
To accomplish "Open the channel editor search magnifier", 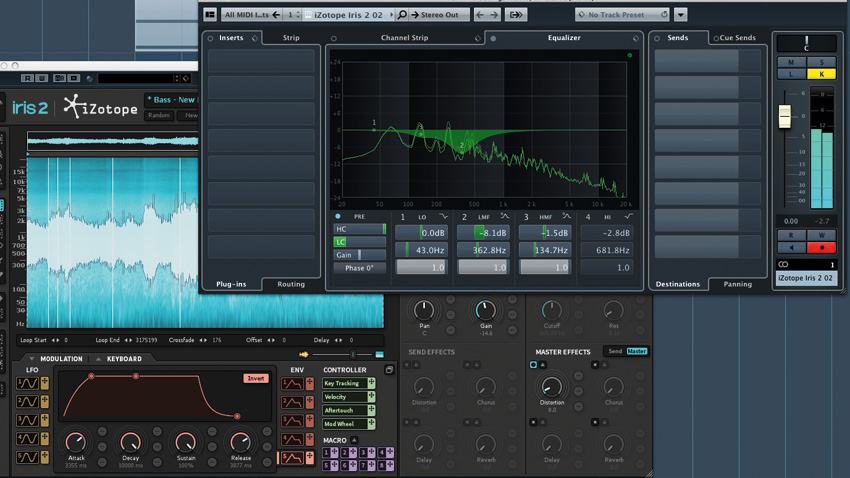I will click(402, 15).
